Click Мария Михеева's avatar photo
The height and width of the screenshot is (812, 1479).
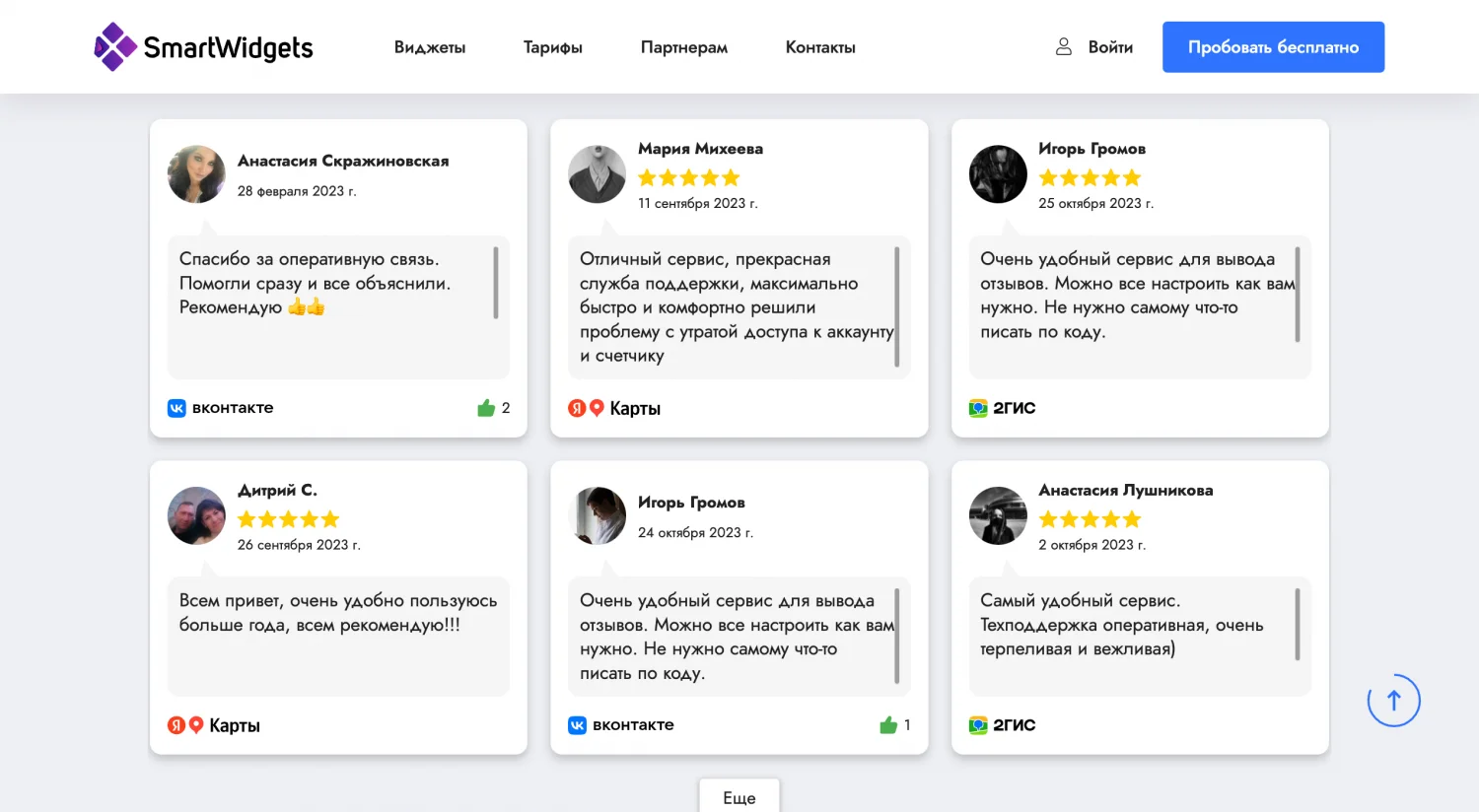pos(598,174)
